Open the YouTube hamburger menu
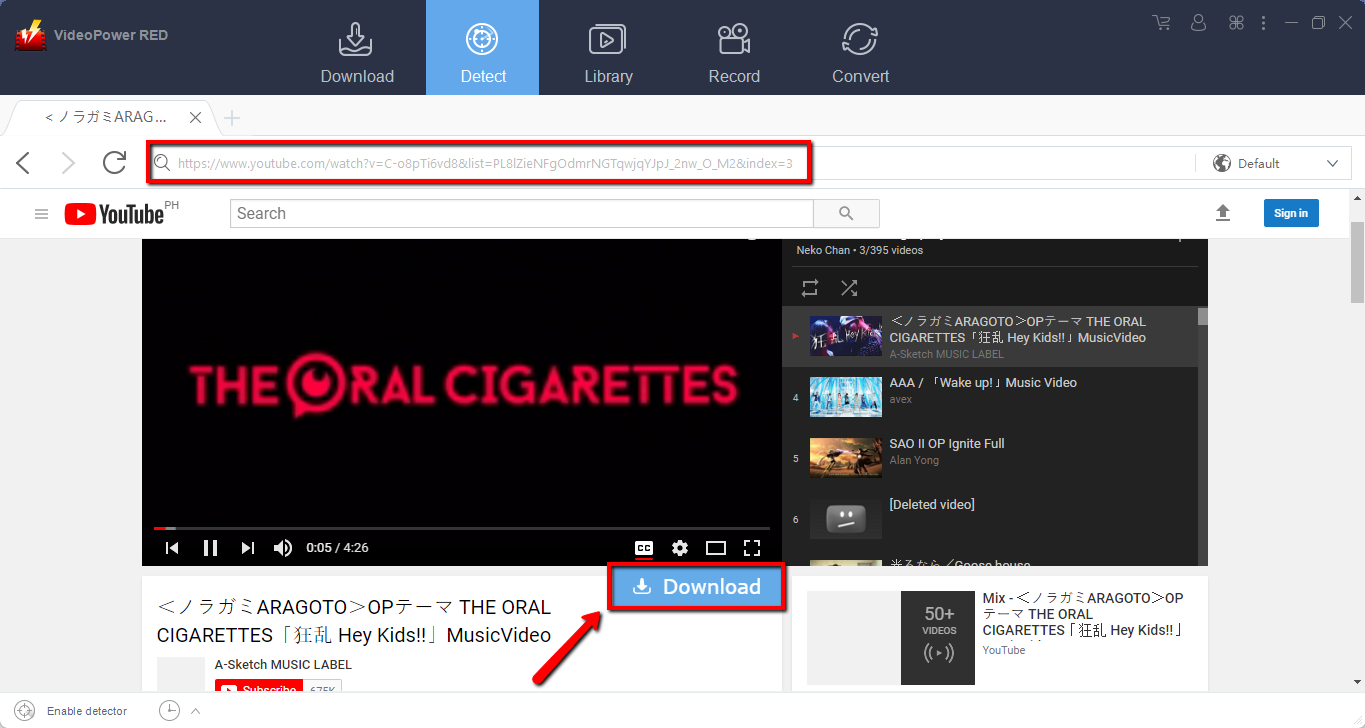Image resolution: width=1365 pixels, height=728 pixels. (x=41, y=213)
